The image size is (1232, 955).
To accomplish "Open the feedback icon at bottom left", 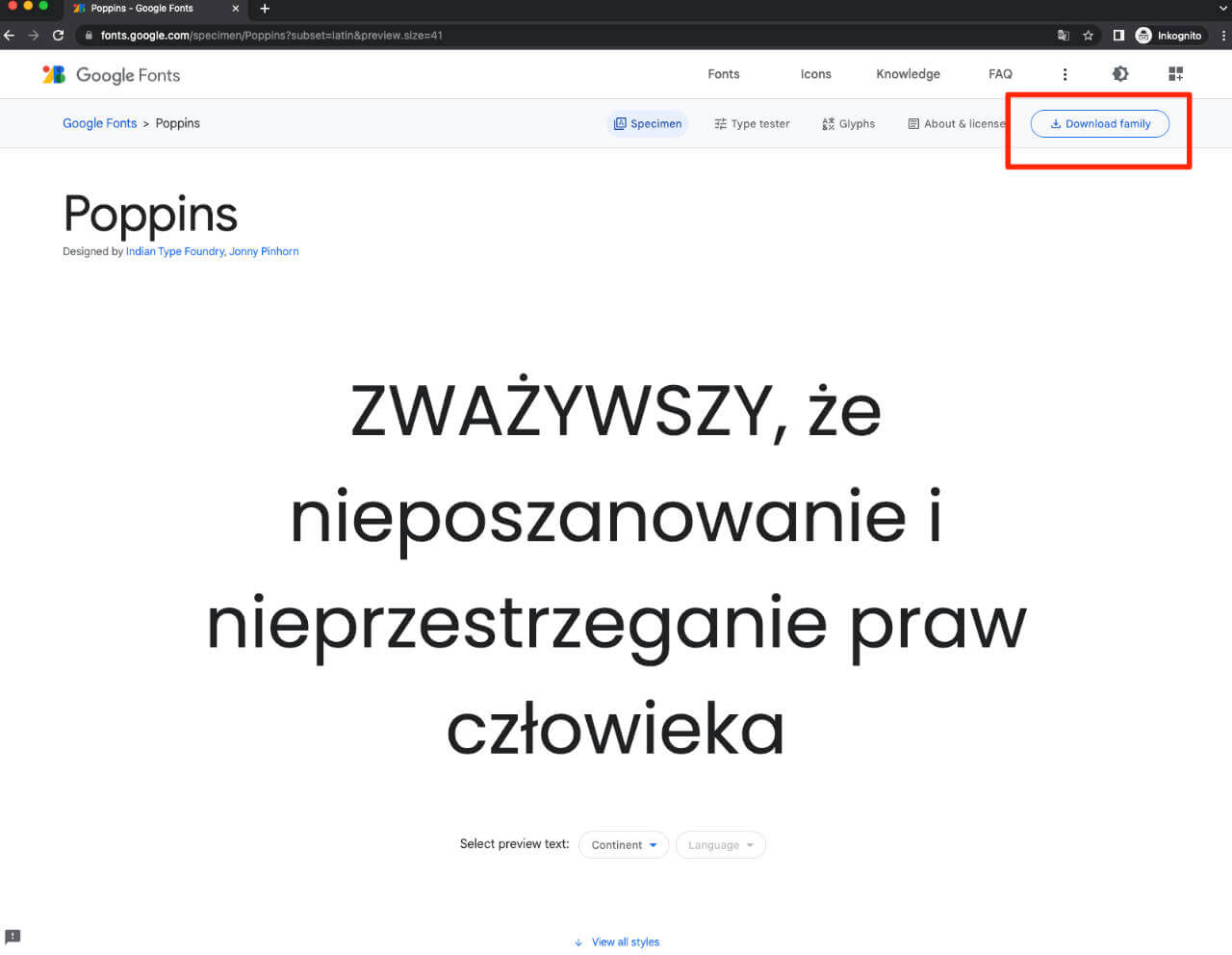I will click(13, 936).
